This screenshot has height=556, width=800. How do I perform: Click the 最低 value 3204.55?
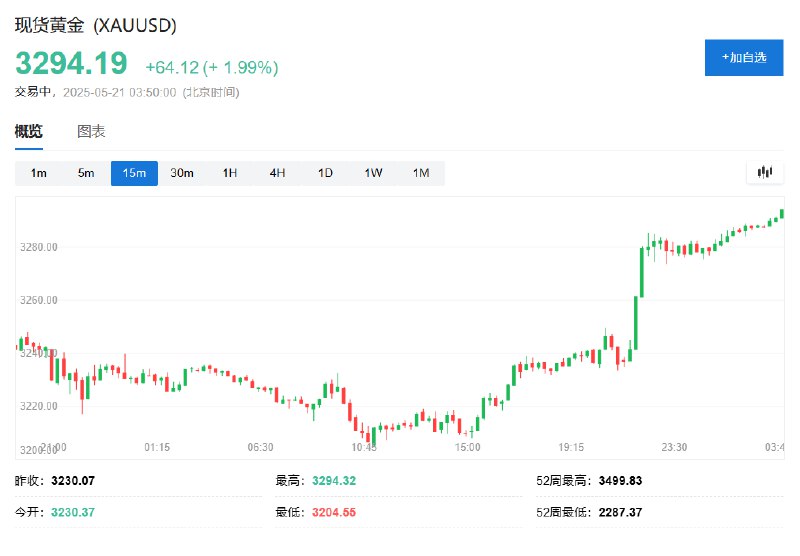[334, 512]
